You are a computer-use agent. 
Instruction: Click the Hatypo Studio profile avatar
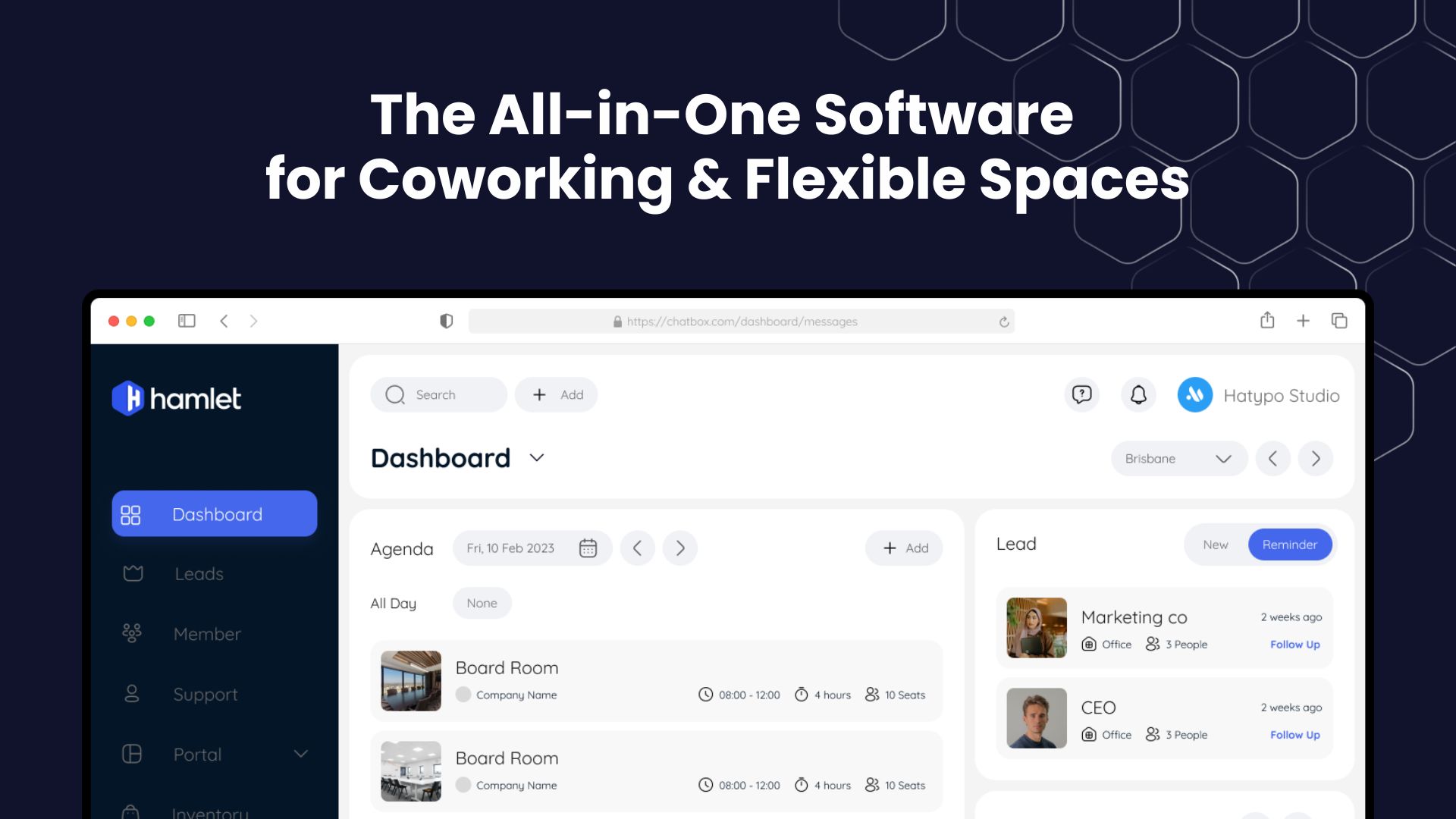click(1194, 395)
